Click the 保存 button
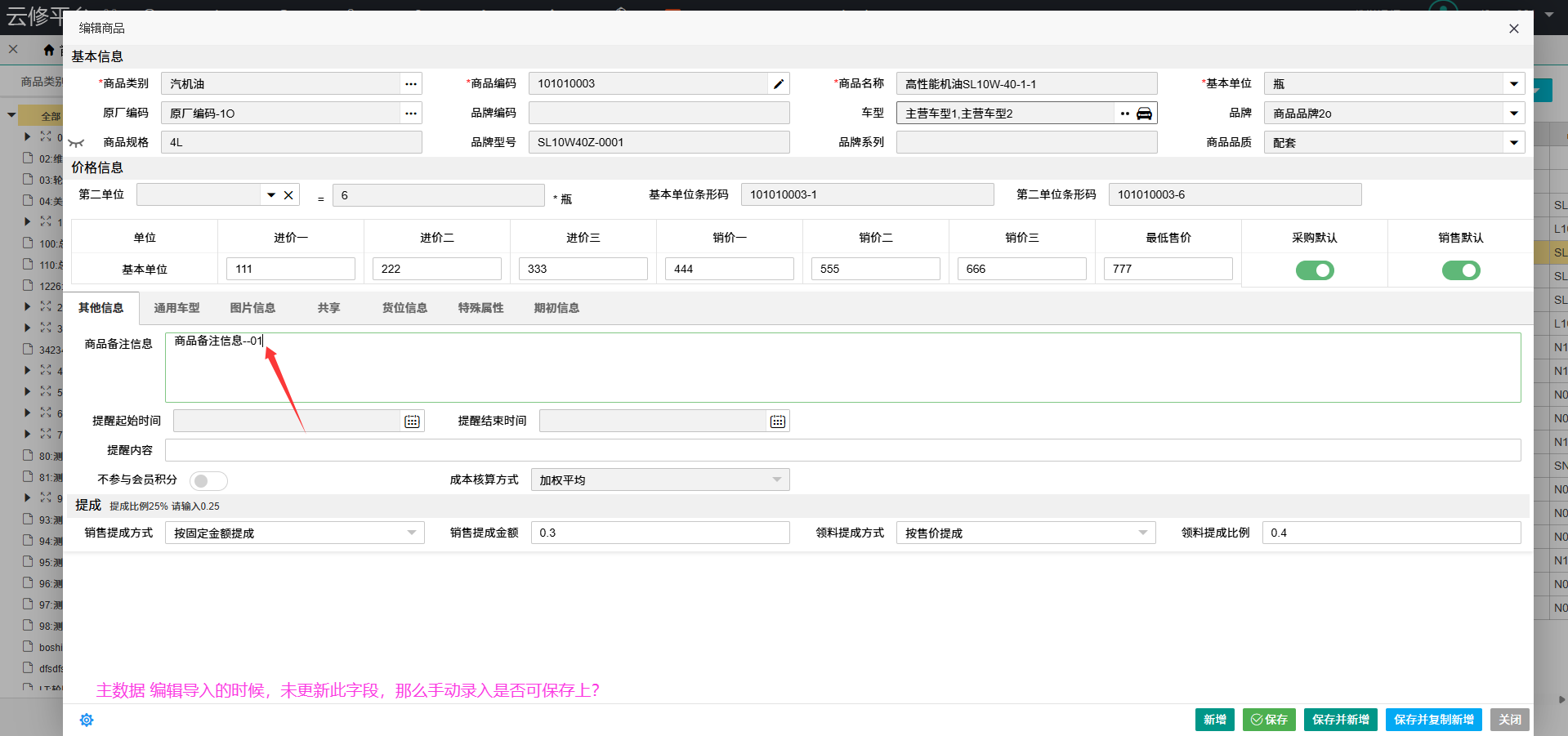Viewport: 1568px width, 736px height. [x=1269, y=720]
